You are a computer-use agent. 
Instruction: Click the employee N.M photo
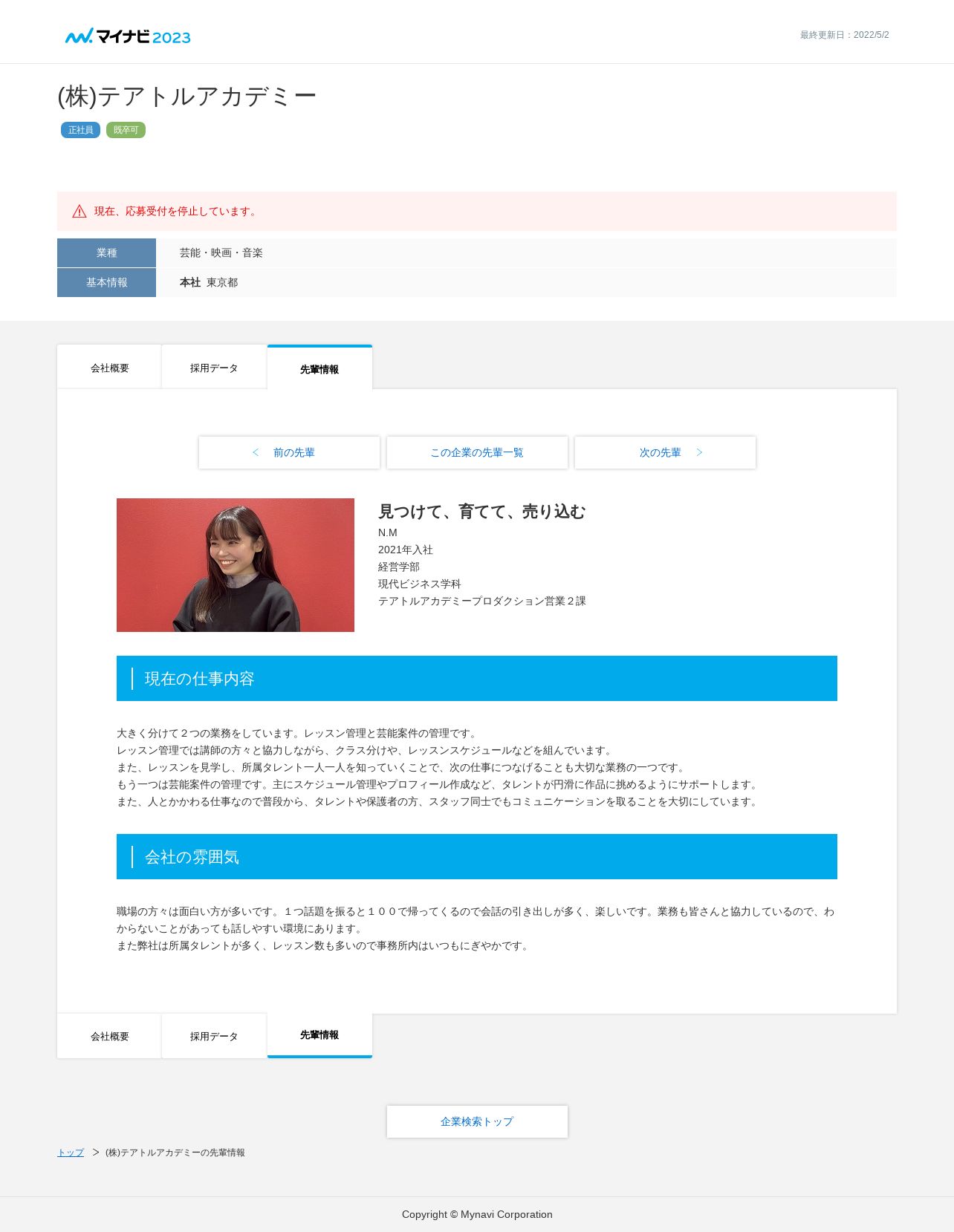coord(236,565)
